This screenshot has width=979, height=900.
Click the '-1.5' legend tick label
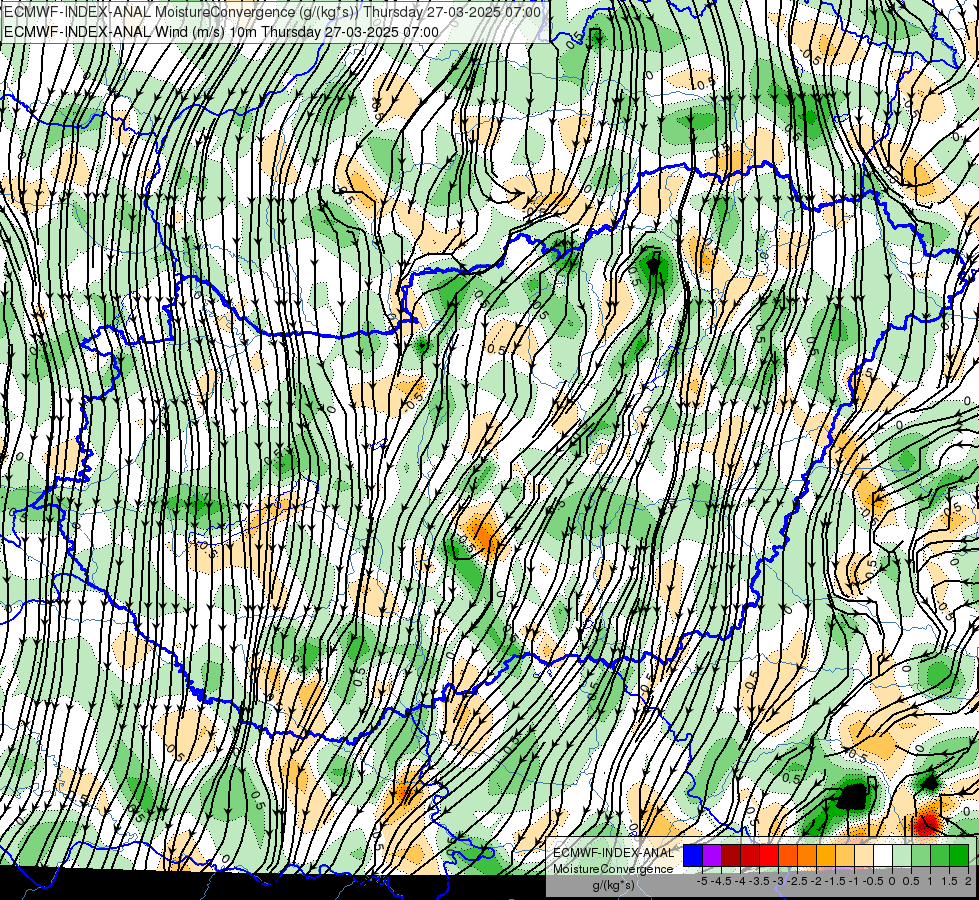tap(835, 881)
